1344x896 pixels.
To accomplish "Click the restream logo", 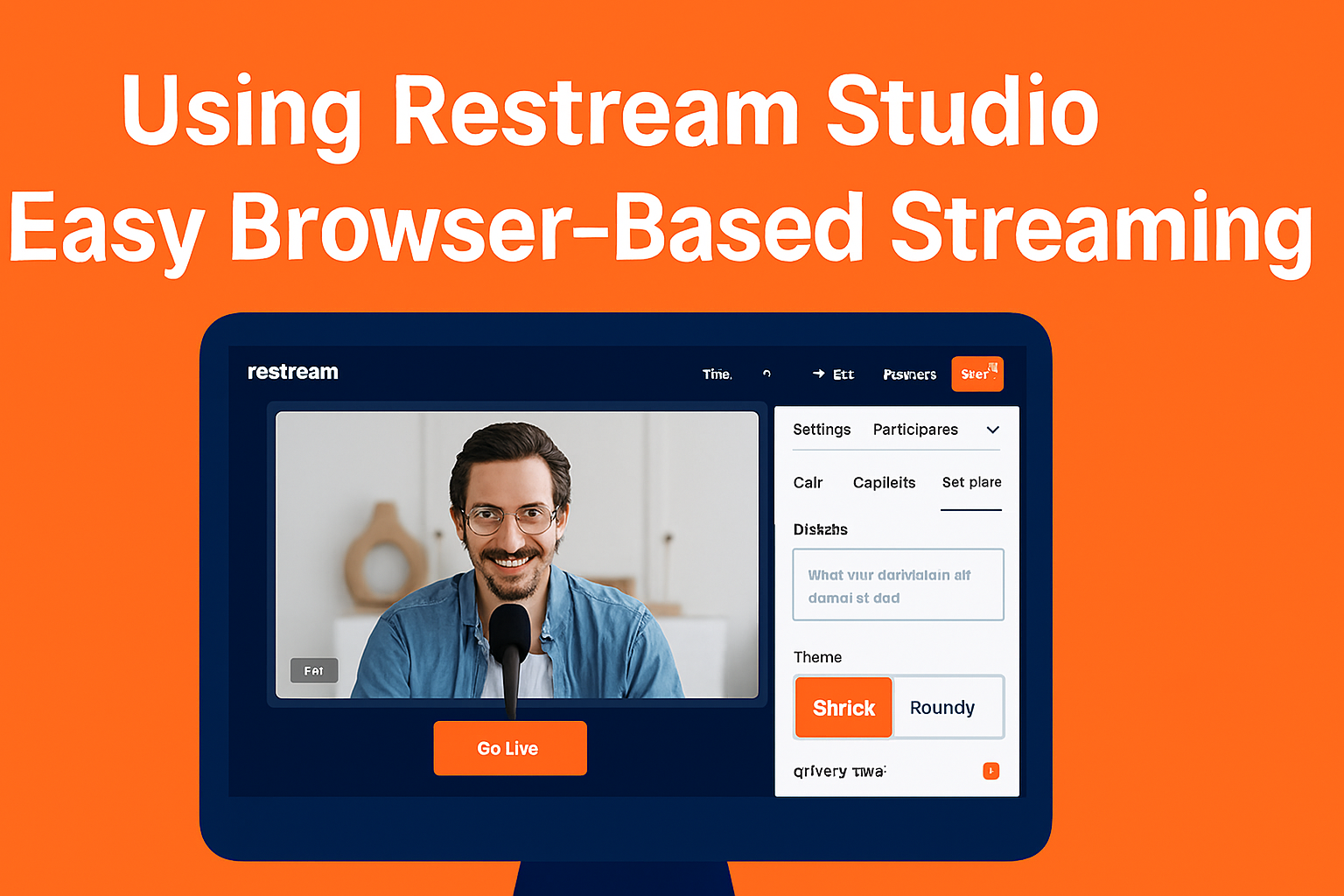I will click(x=292, y=371).
